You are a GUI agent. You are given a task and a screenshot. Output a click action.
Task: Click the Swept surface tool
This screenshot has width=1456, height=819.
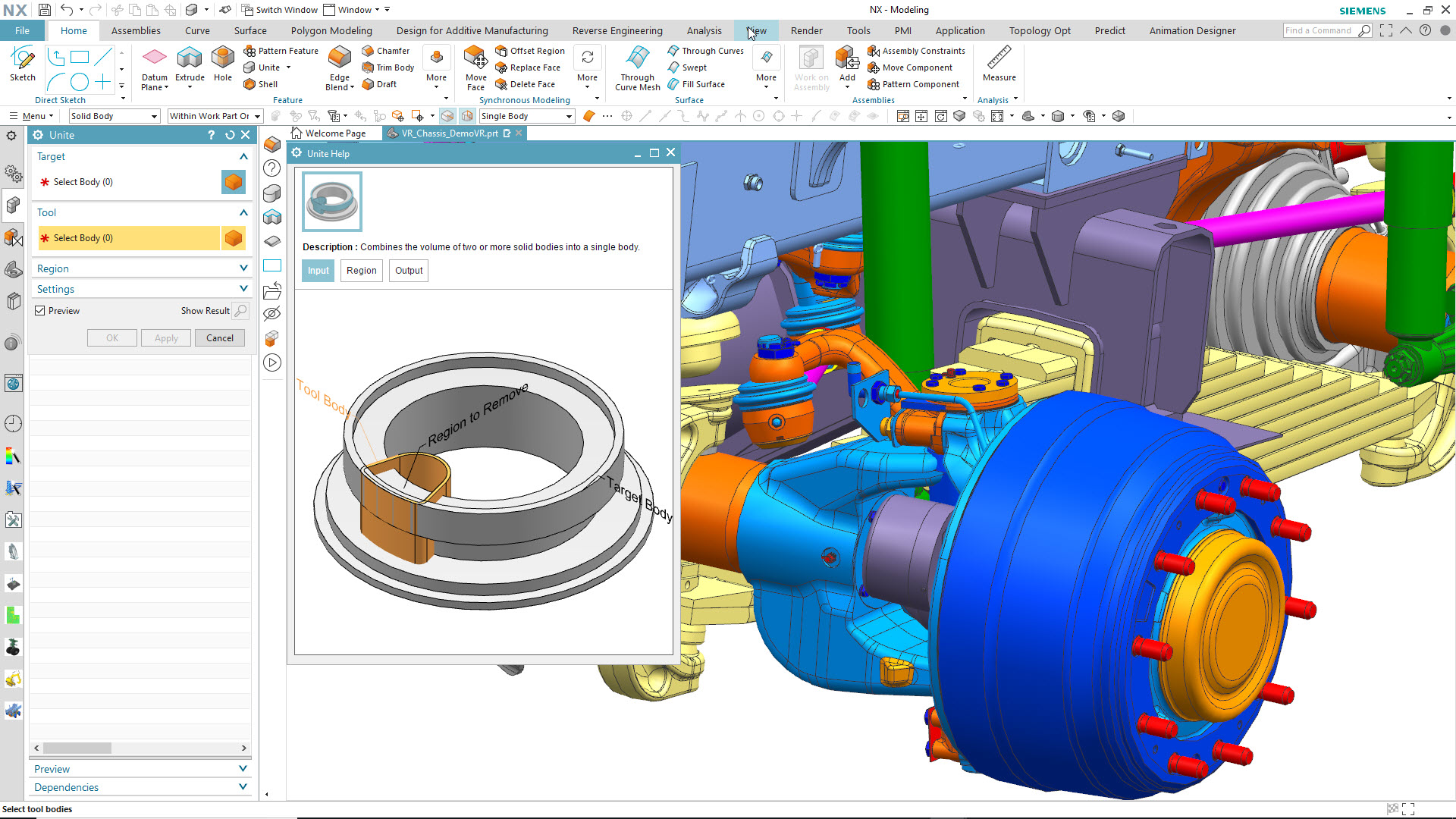[693, 67]
